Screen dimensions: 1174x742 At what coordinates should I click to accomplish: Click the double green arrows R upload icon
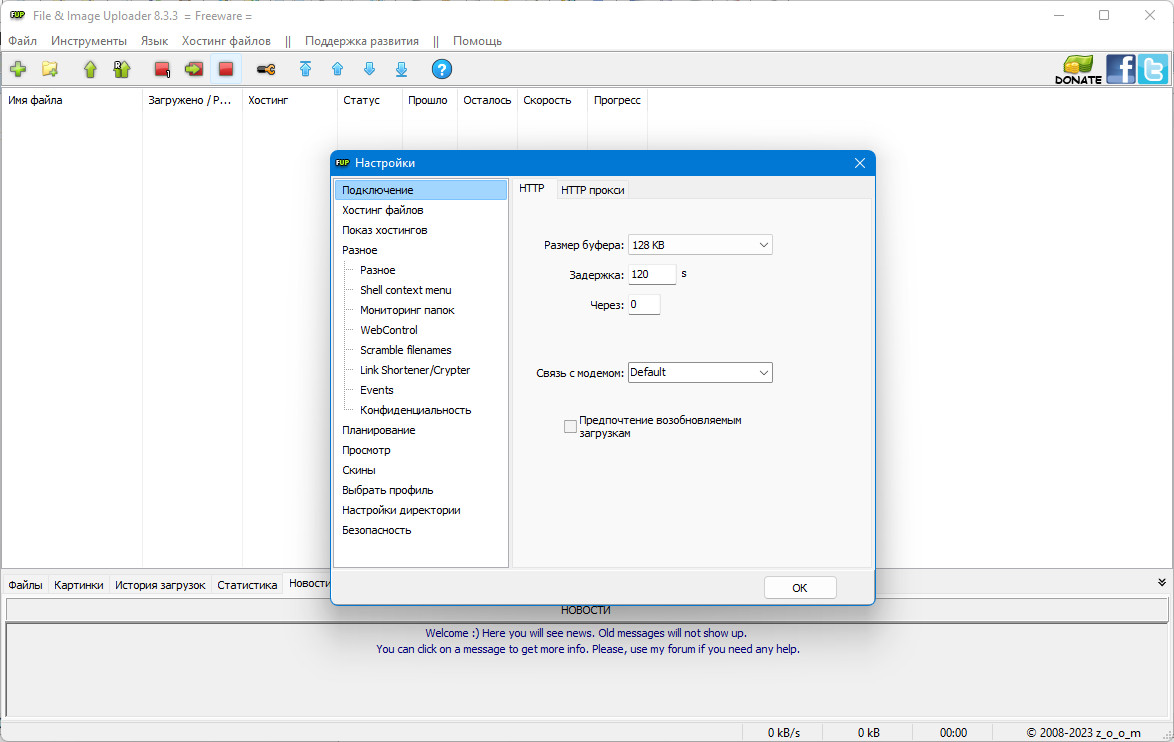click(122, 70)
